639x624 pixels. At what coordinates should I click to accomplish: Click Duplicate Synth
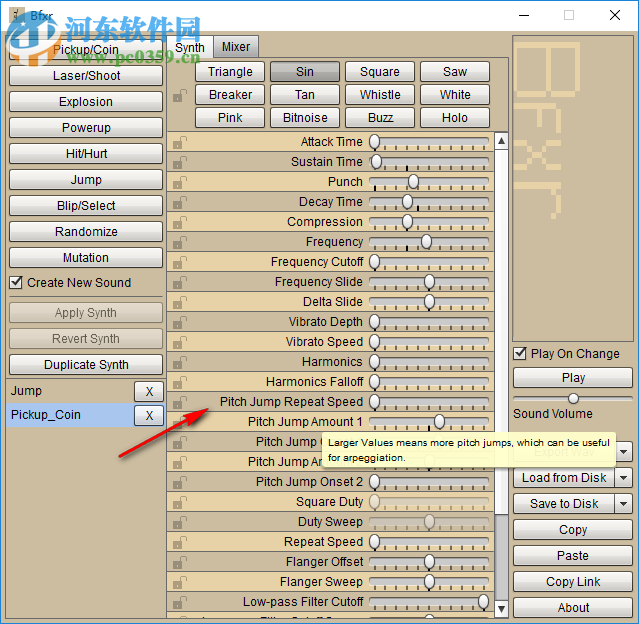point(86,365)
